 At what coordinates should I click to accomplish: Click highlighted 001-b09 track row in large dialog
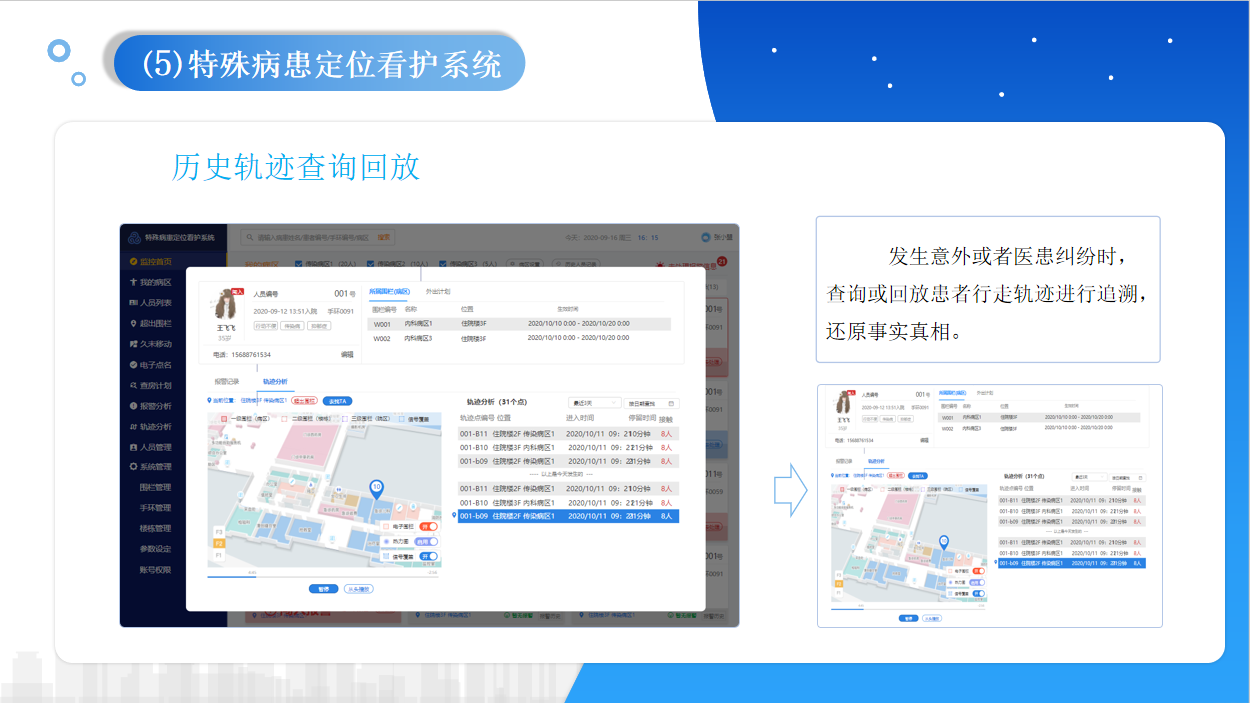(x=569, y=516)
